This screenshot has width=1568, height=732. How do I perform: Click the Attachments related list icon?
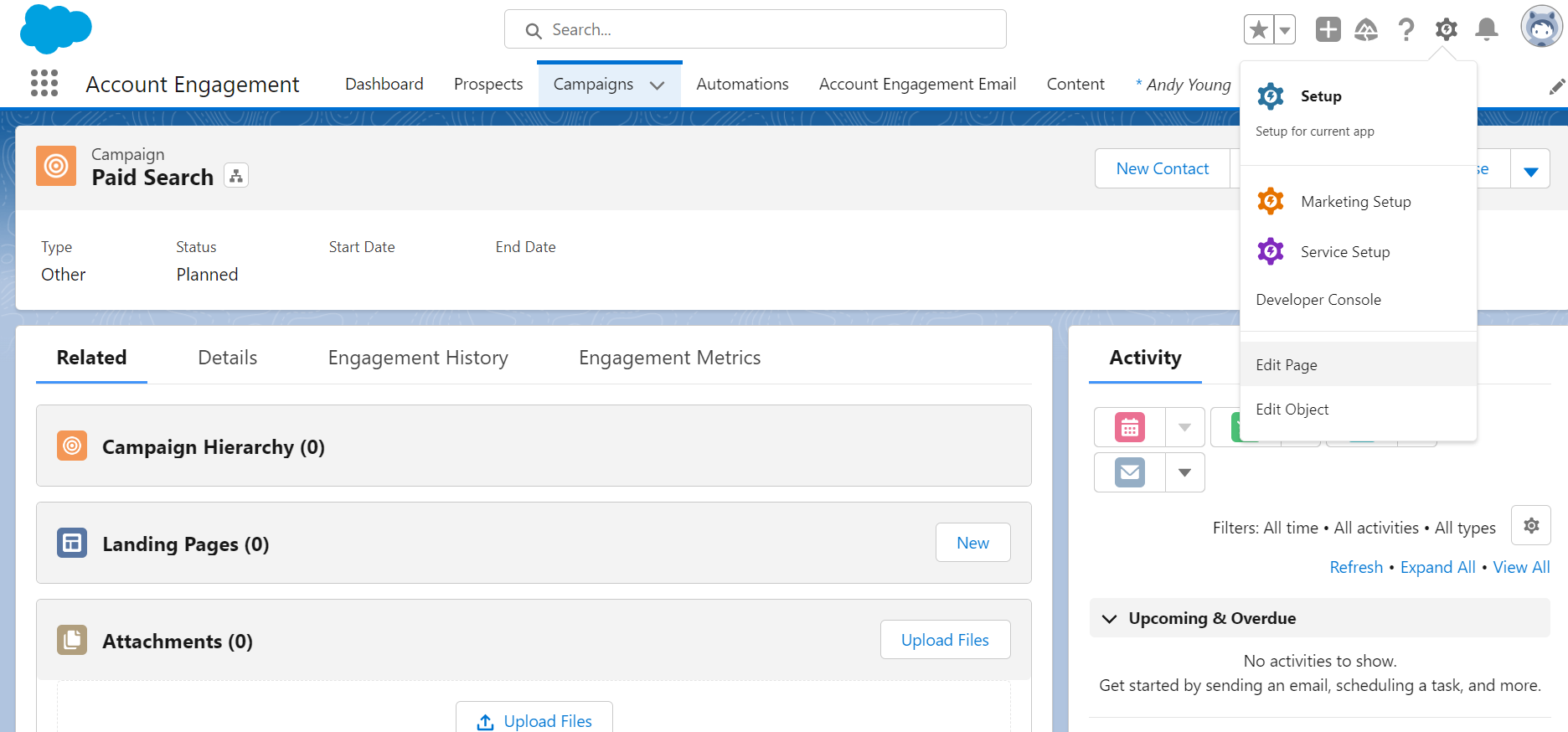pos(72,640)
